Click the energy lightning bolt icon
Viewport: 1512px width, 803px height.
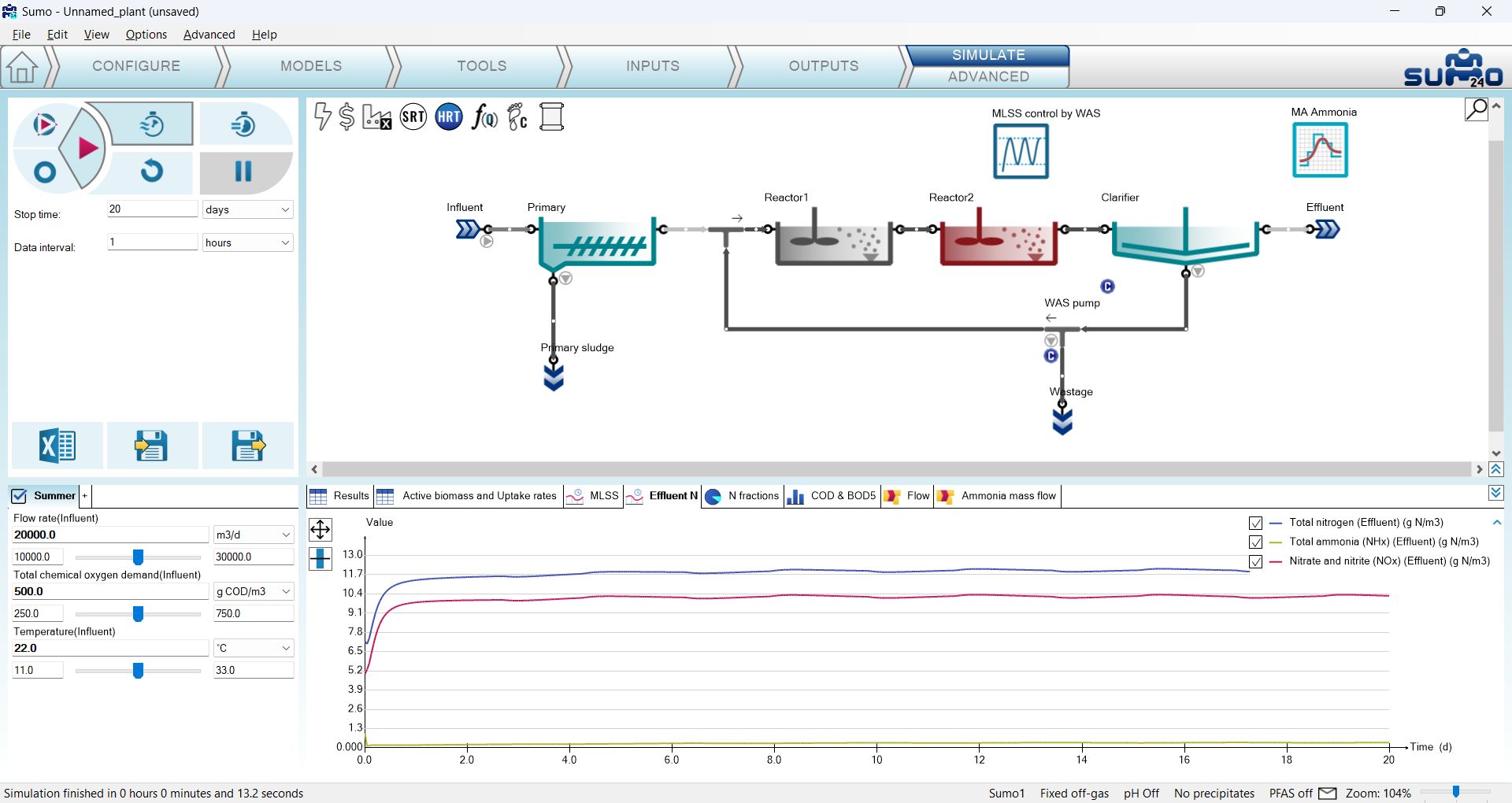click(x=322, y=117)
